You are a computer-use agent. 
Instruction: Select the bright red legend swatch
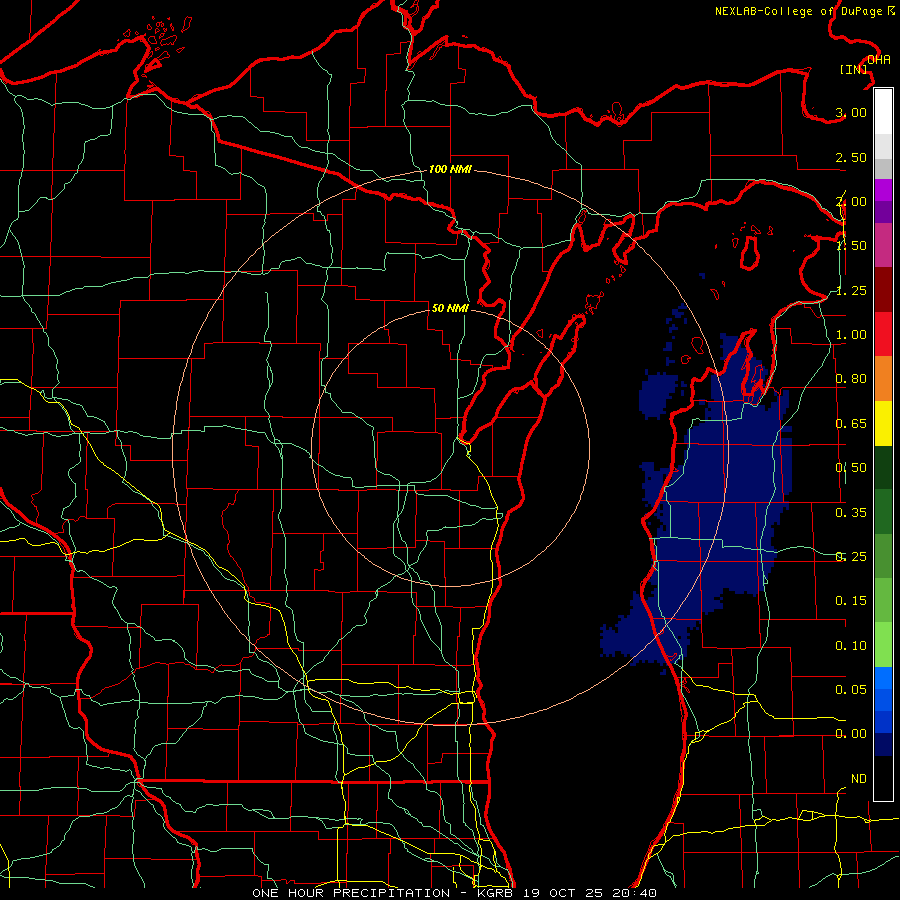pos(883,334)
